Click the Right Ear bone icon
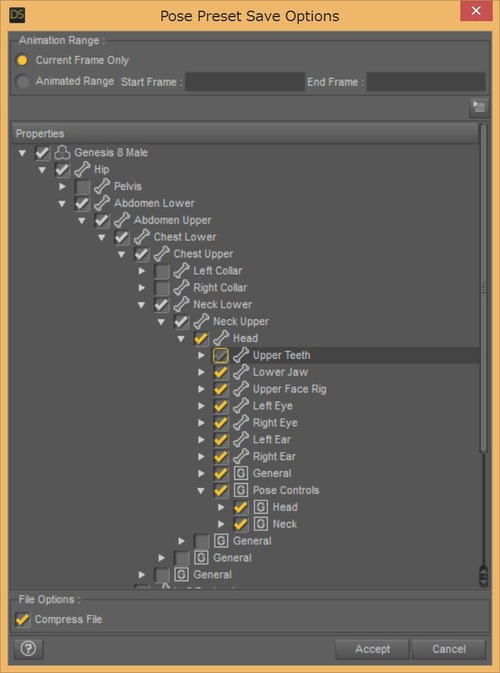Viewport: 500px width, 673px height. (x=241, y=456)
